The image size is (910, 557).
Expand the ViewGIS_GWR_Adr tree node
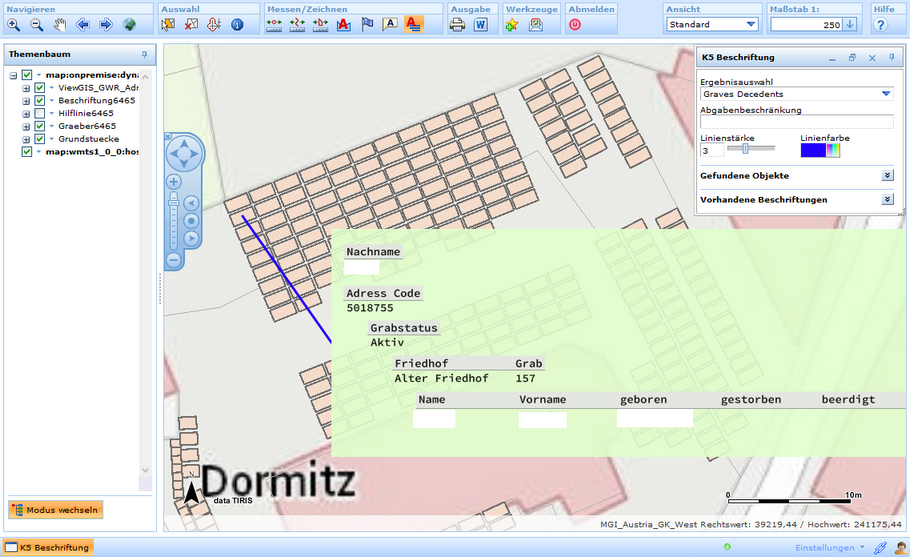coord(26,88)
